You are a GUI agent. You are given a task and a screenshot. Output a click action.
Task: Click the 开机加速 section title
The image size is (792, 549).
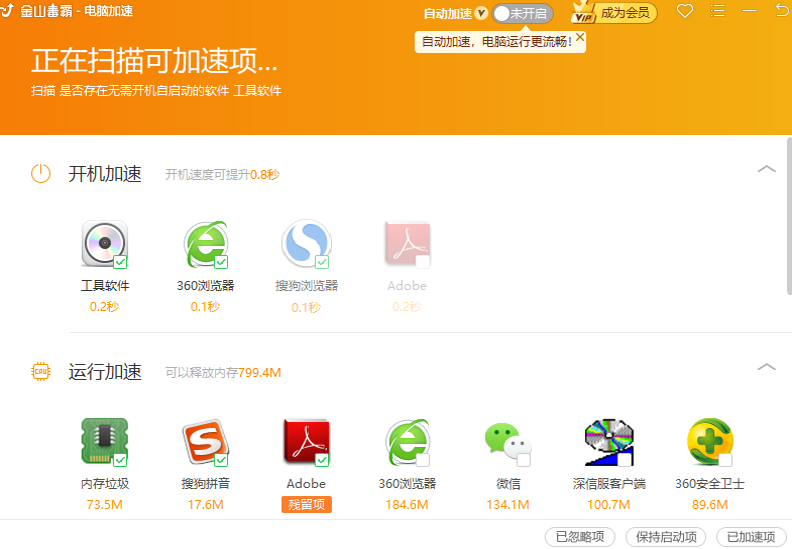click(x=105, y=174)
